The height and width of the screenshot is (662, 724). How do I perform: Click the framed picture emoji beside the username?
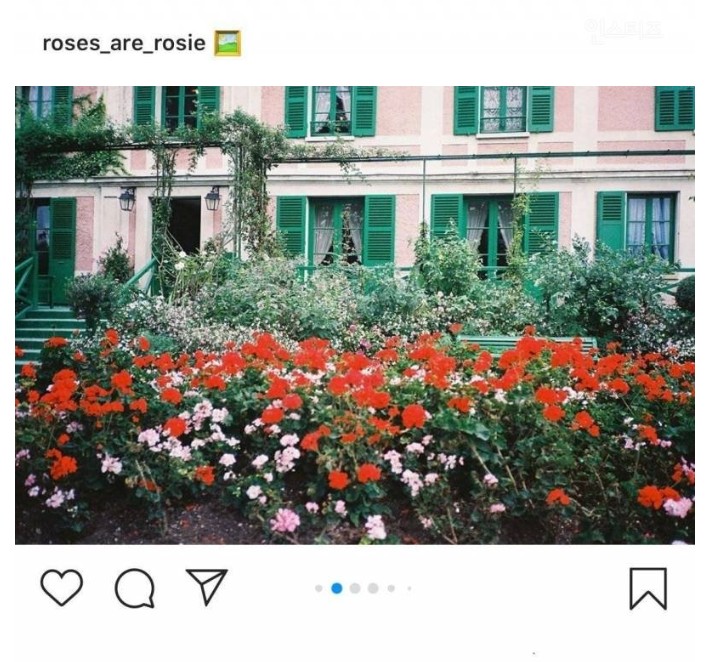227,43
